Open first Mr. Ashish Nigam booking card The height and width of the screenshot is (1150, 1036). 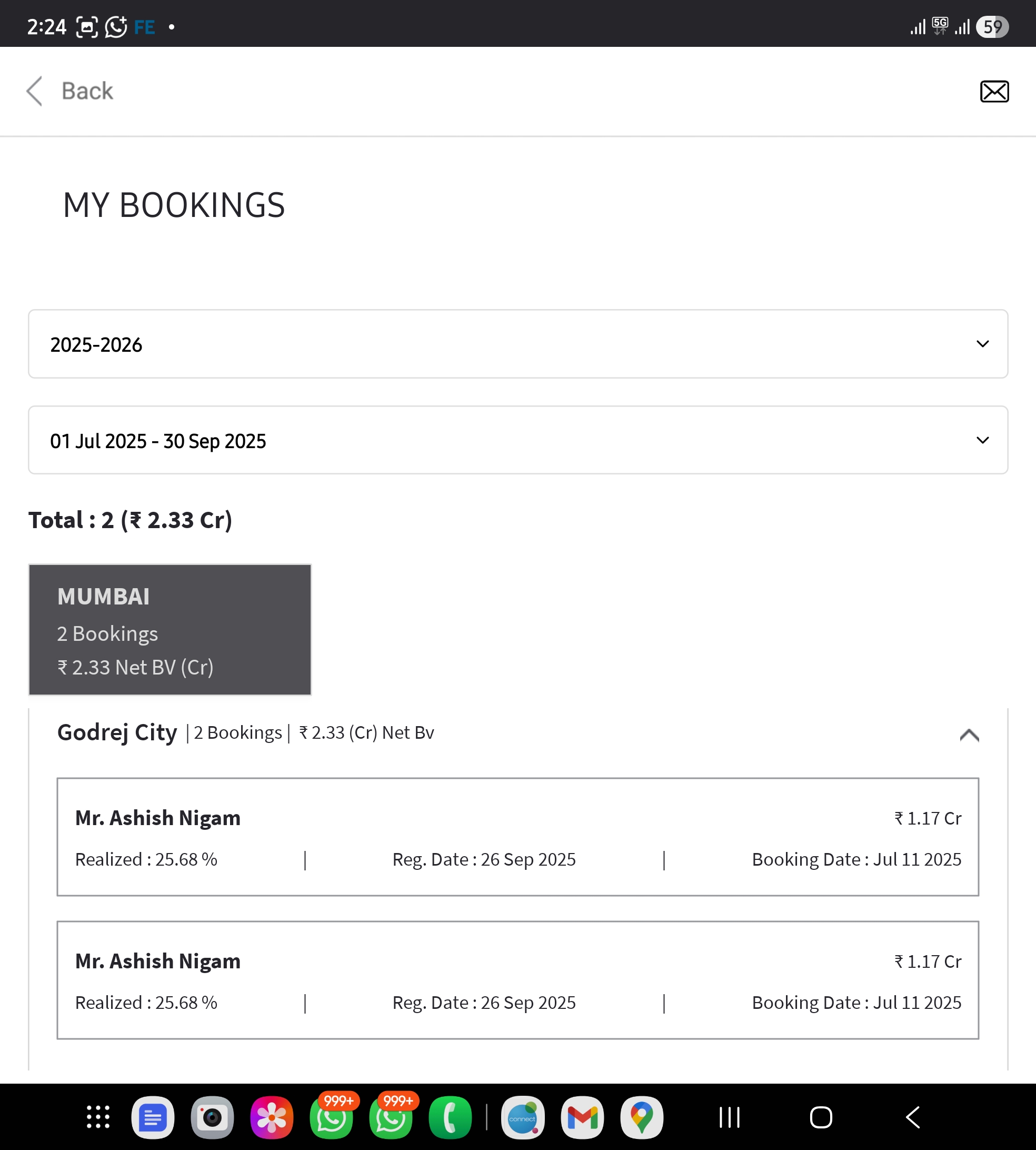tap(518, 837)
